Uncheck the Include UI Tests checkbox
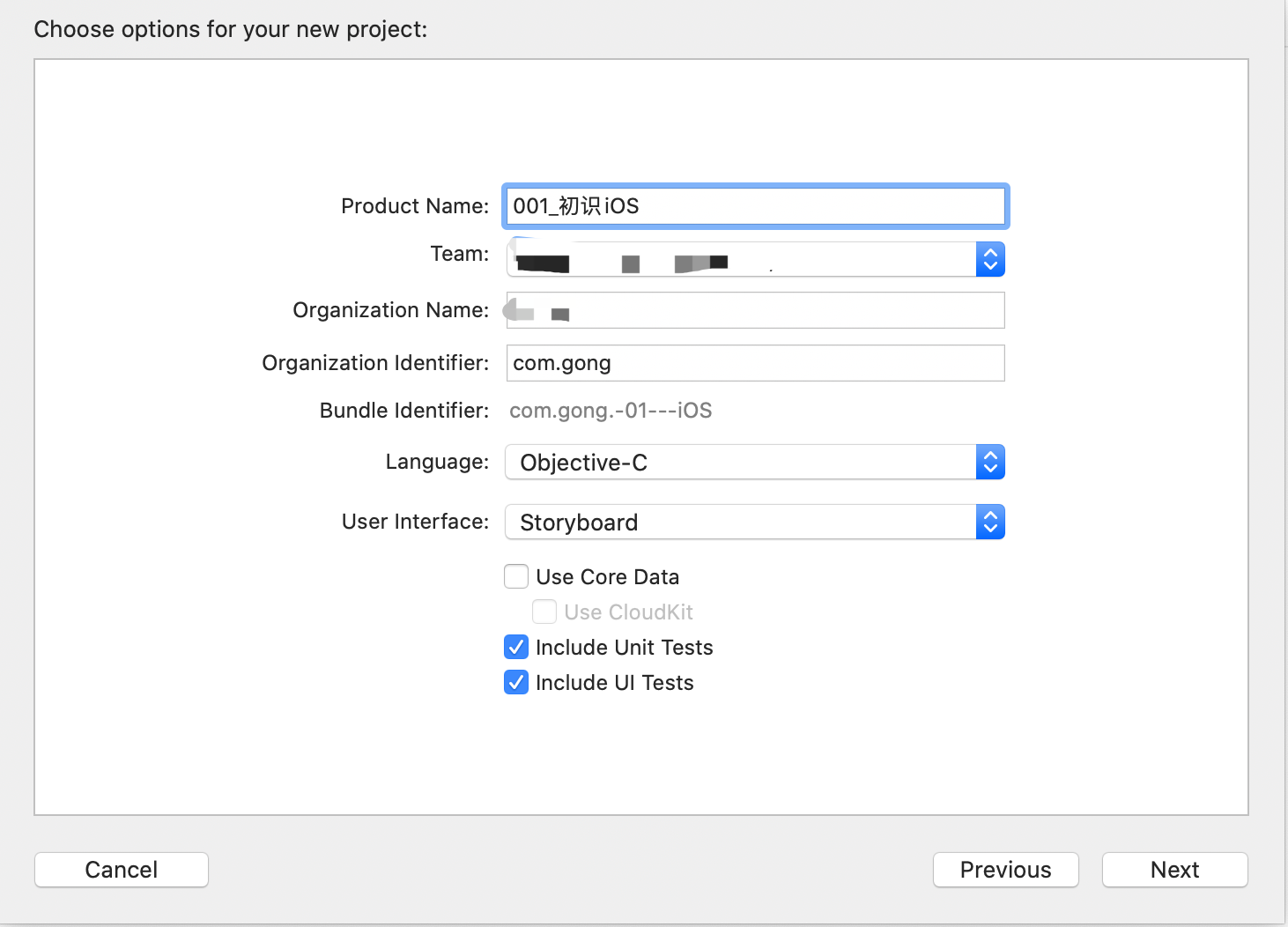The image size is (1288, 927). [516, 683]
